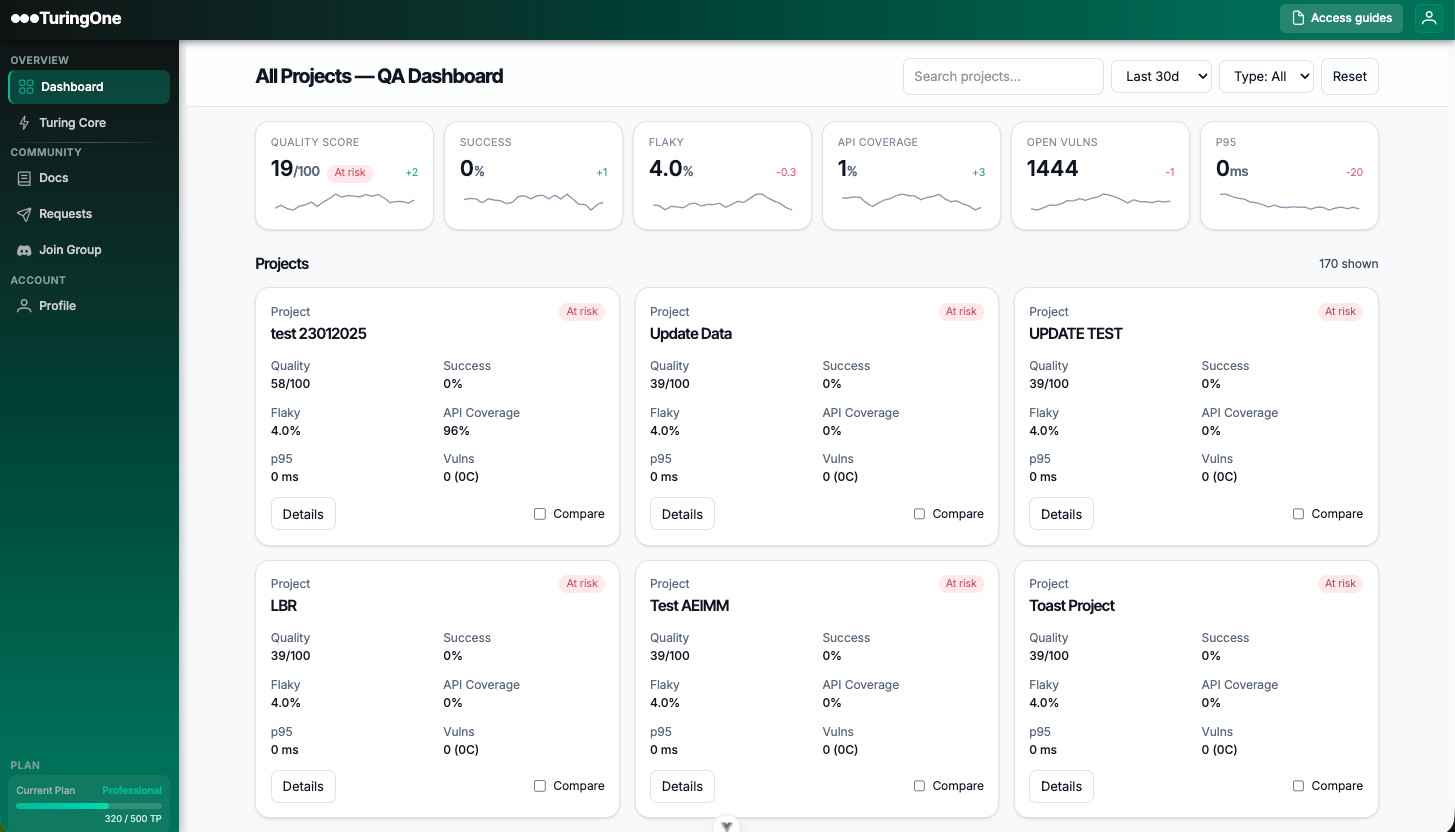Expand the Type: All filter dropdown

[1265, 77]
